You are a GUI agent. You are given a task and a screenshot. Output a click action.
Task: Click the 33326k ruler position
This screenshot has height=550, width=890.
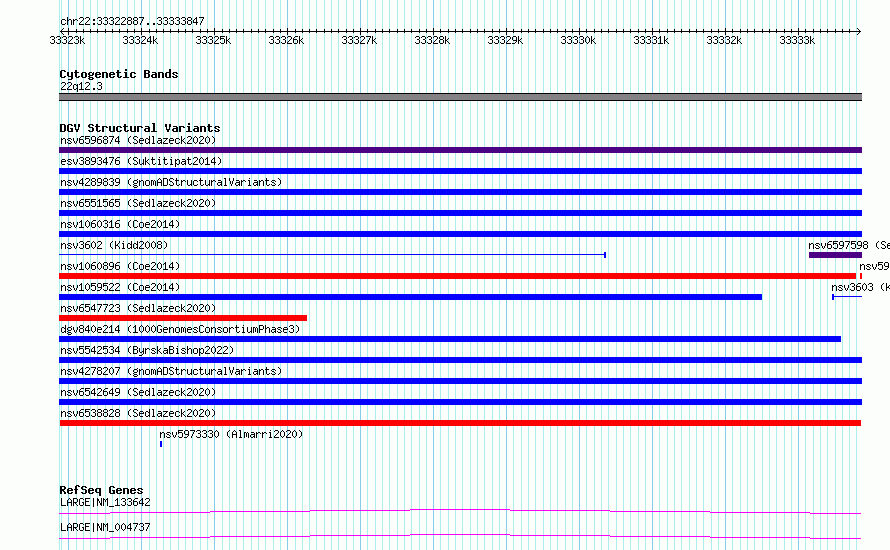(286, 40)
